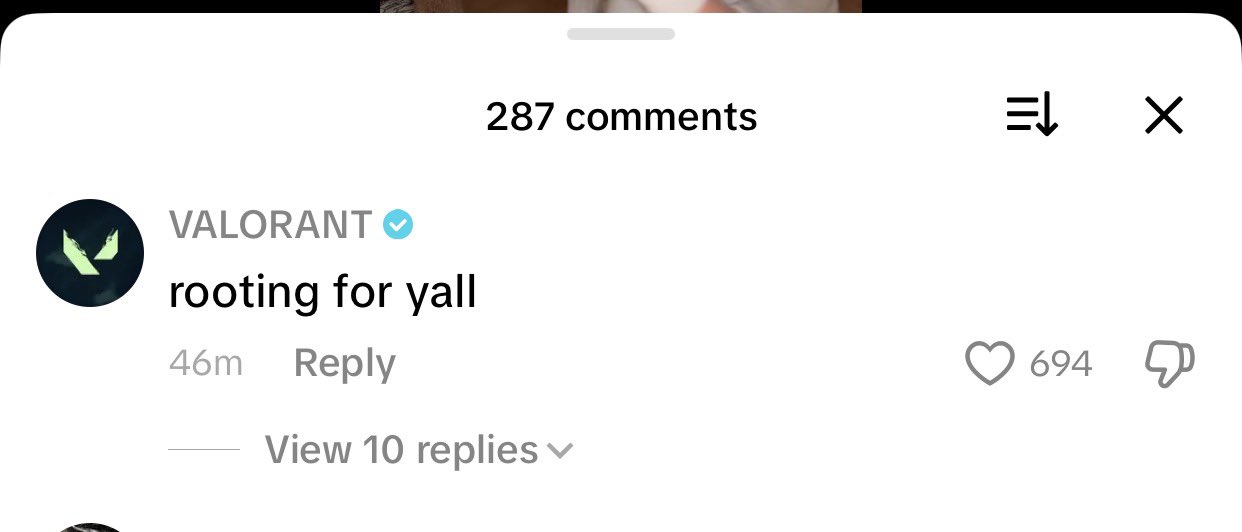1242x532 pixels.
Task: Tap the 46m timestamp under the comment
Action: click(x=206, y=363)
